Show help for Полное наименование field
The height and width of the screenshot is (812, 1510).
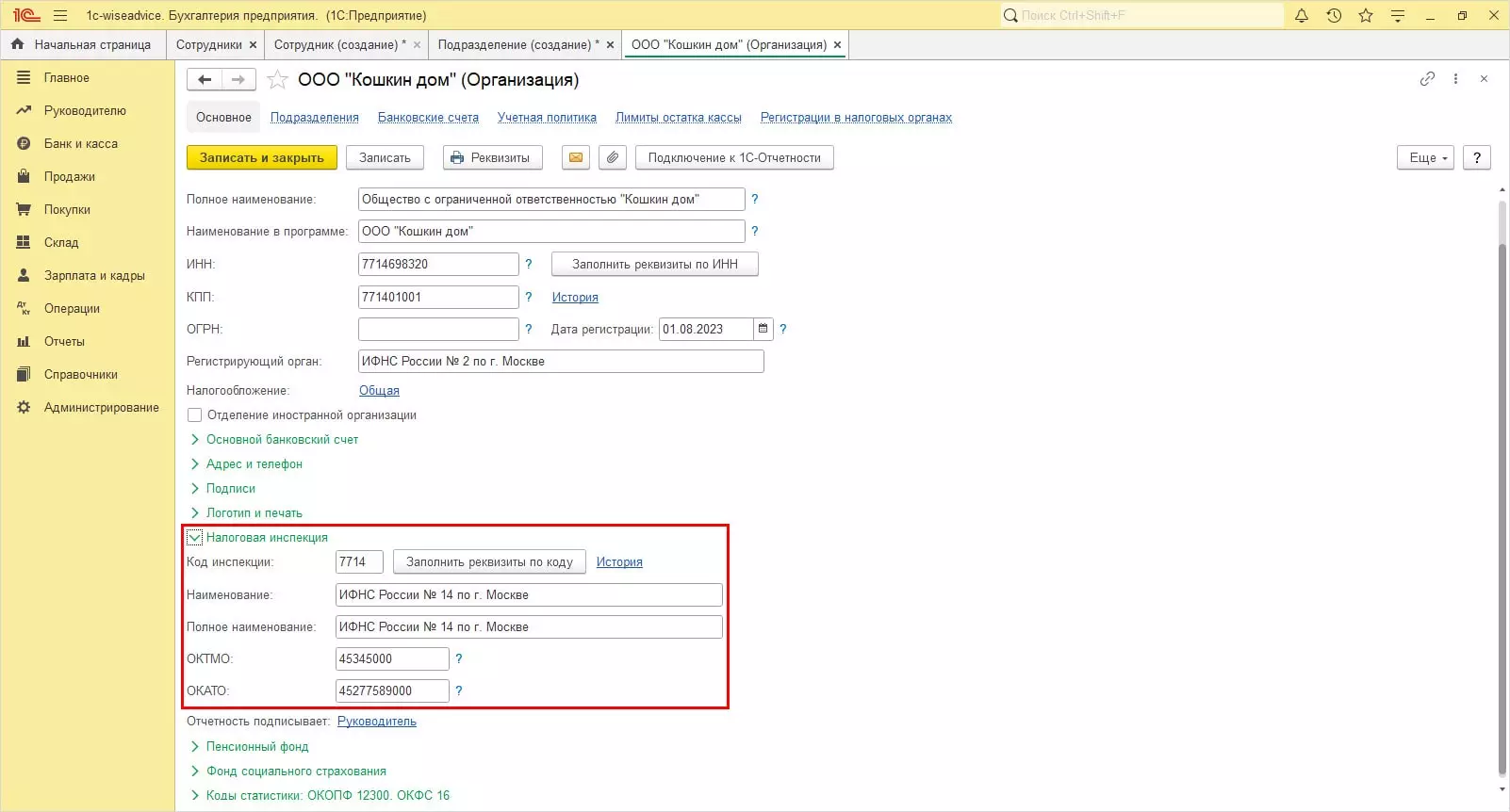754,199
